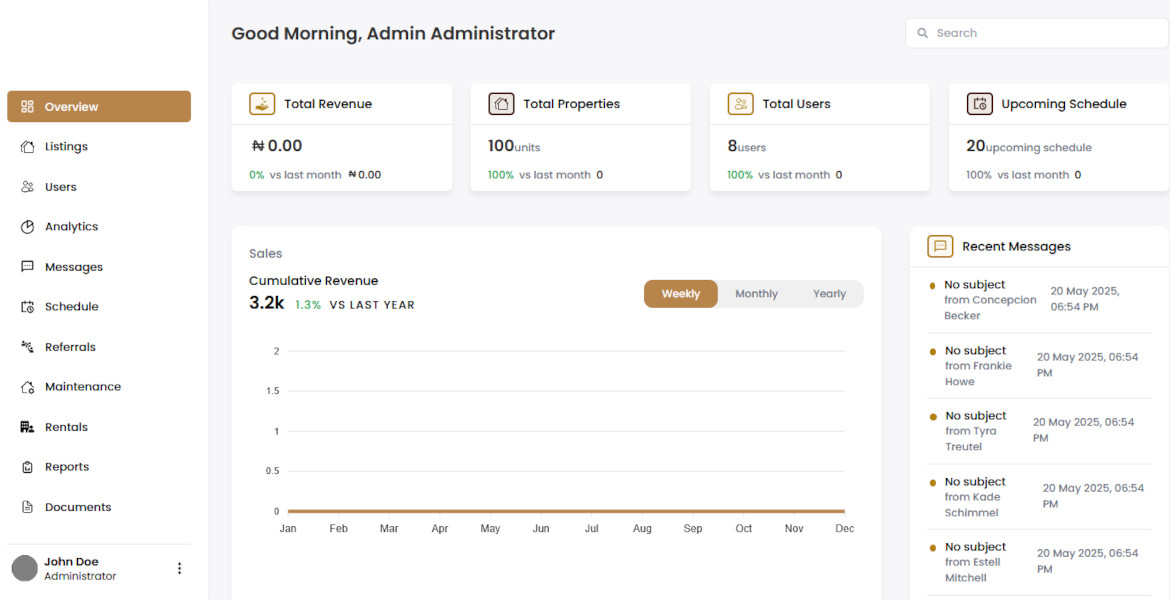Viewport: 1170px width, 600px height.
Task: Open the Maintenance icon in sidebar
Action: tap(28, 387)
